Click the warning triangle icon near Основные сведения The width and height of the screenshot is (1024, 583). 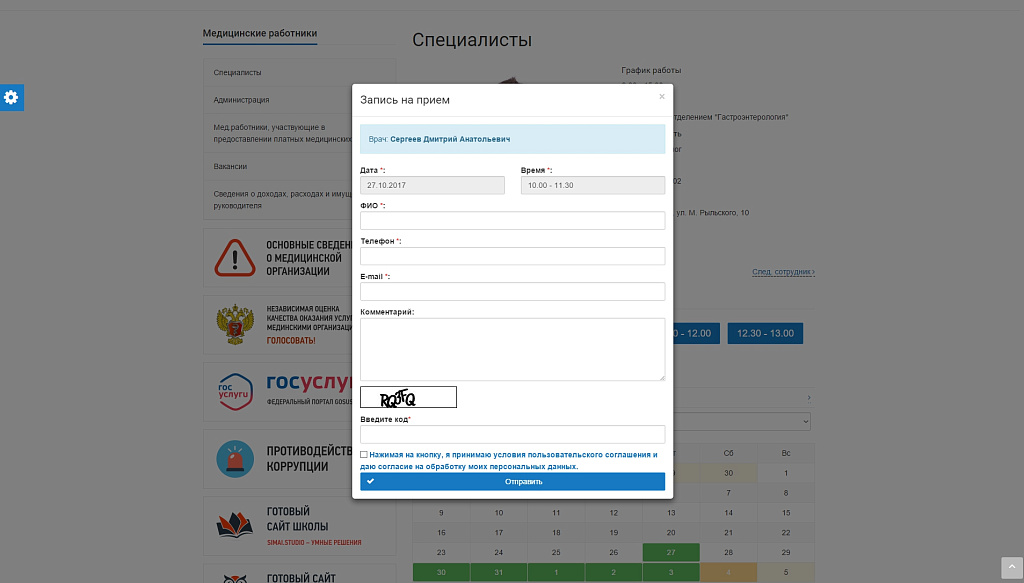[x=235, y=257]
